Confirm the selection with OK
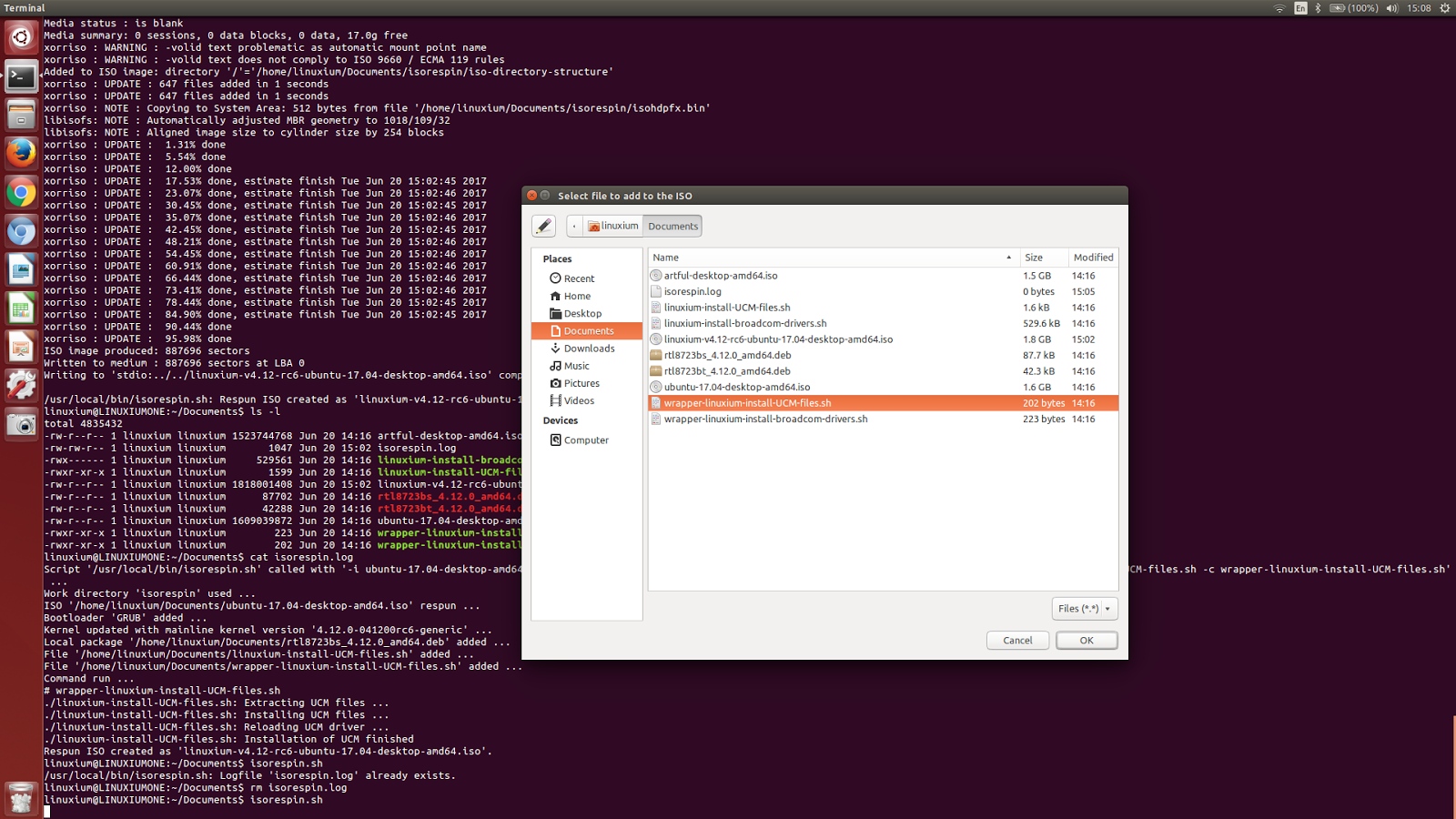This screenshot has width=1456, height=819. tap(1087, 641)
